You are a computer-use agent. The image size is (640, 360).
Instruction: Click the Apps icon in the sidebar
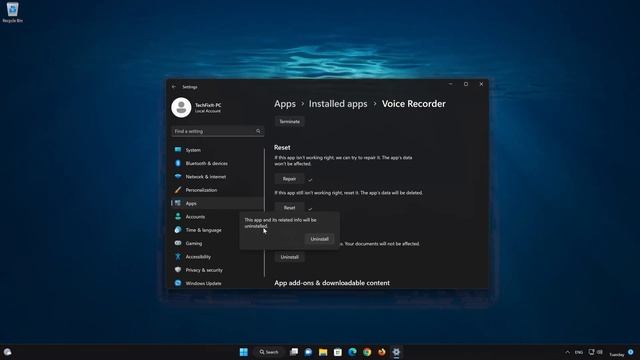pyautogui.click(x=178, y=203)
